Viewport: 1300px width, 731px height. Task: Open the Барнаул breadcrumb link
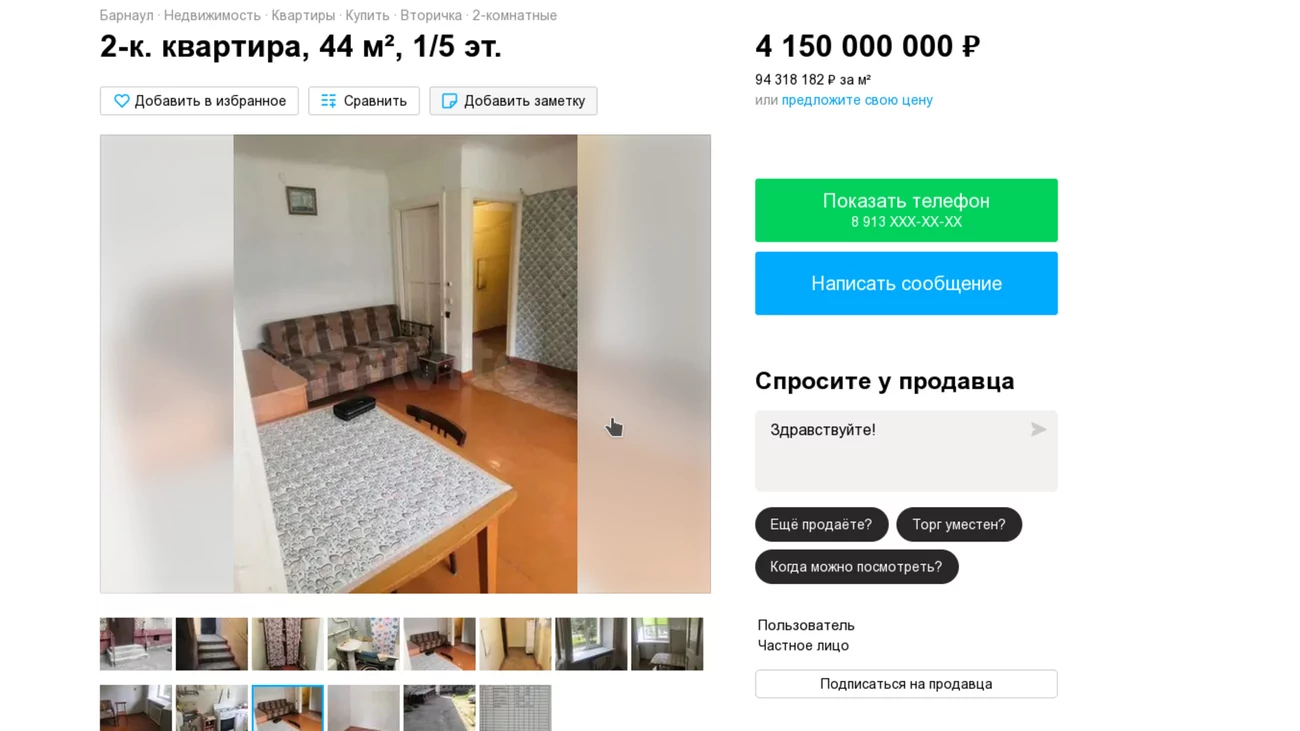click(127, 16)
